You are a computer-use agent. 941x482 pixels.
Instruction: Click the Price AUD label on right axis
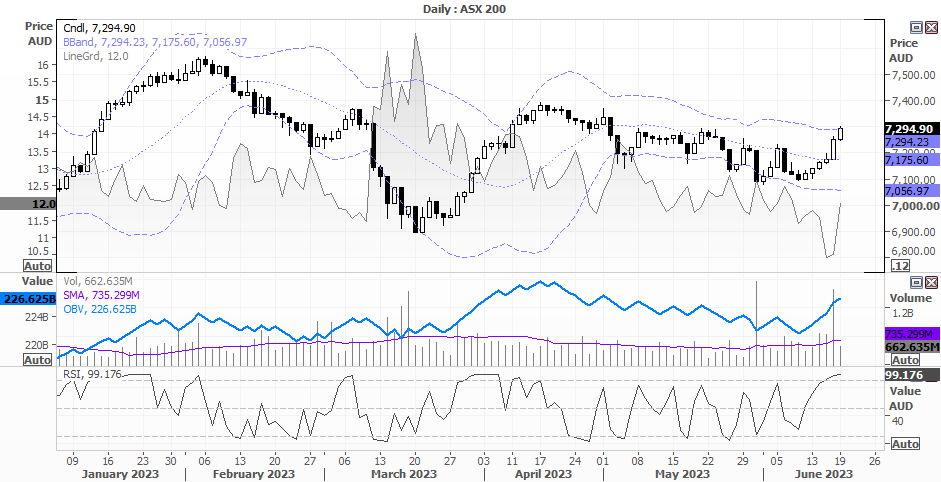click(x=902, y=50)
